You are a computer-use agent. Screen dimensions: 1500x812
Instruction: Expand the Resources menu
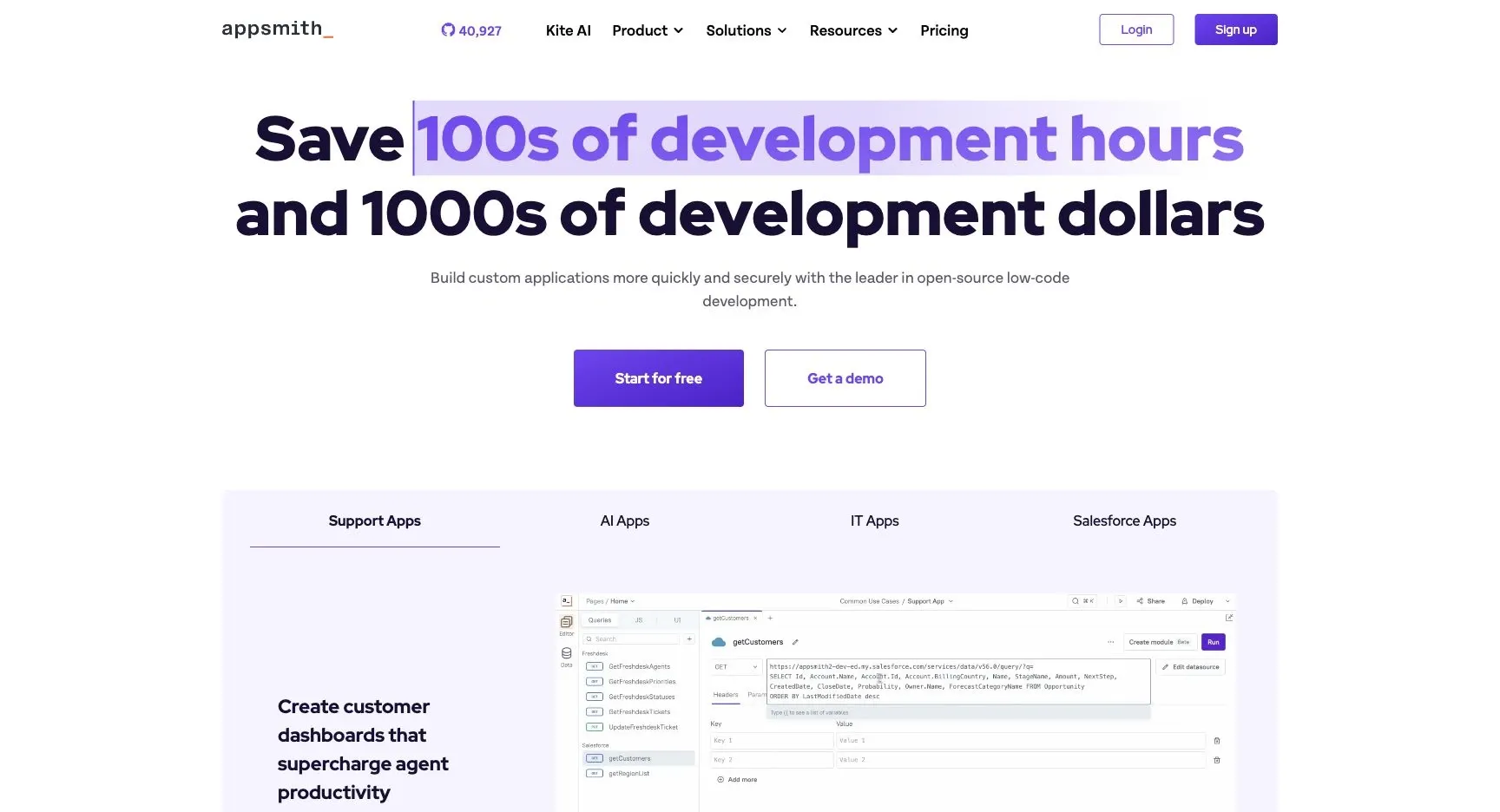click(853, 30)
